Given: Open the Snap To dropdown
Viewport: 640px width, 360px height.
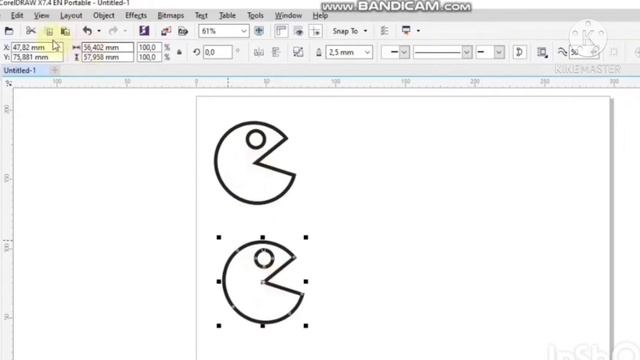Looking at the screenshot, I should pyautogui.click(x=349, y=31).
